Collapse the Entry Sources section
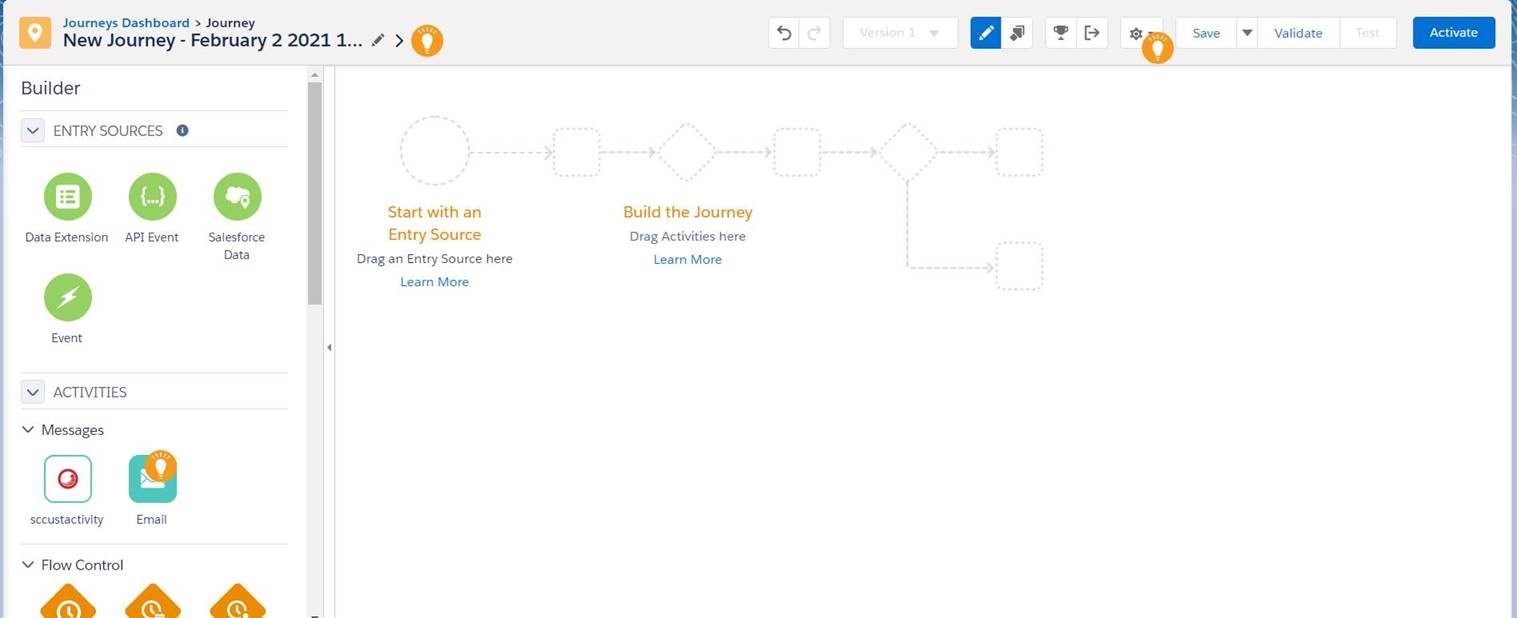 pyautogui.click(x=32, y=130)
